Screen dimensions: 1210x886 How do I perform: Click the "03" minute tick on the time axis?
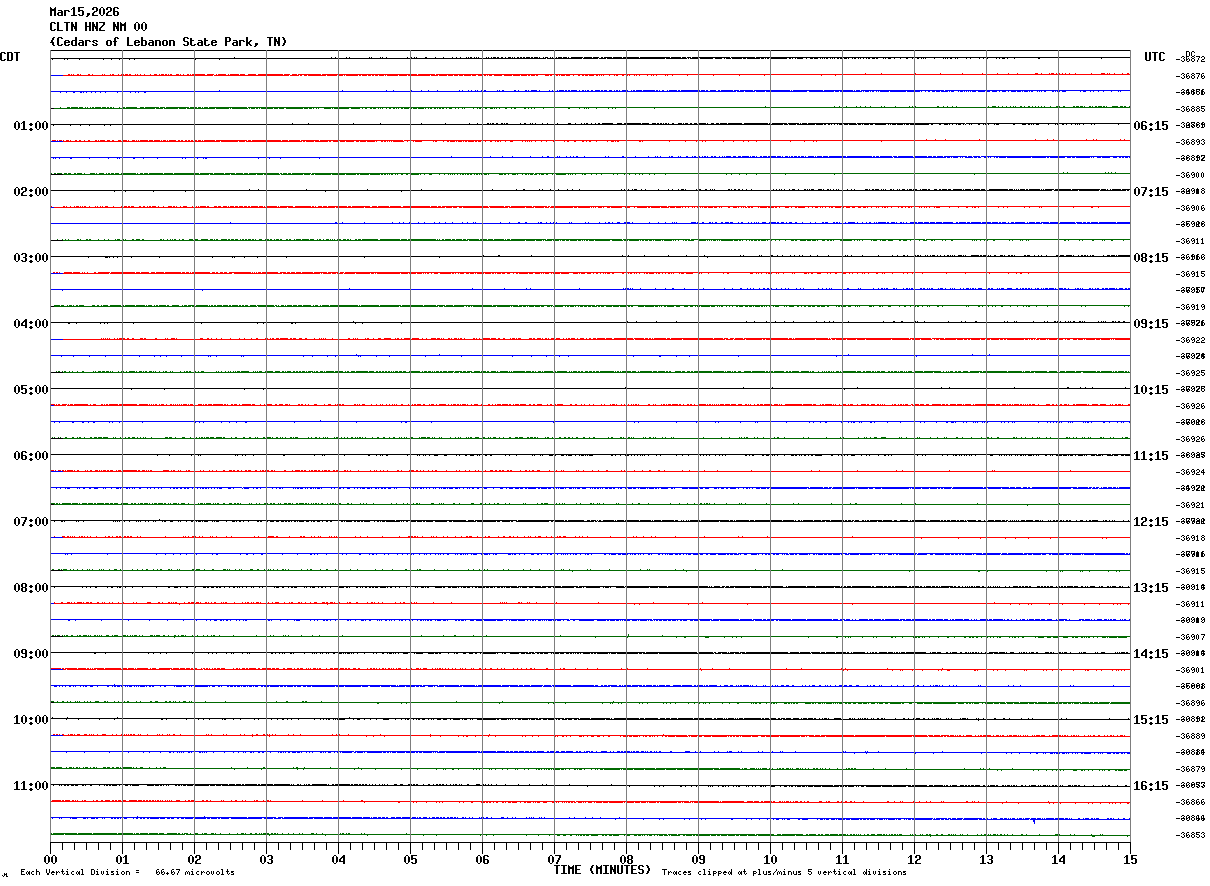click(x=266, y=859)
